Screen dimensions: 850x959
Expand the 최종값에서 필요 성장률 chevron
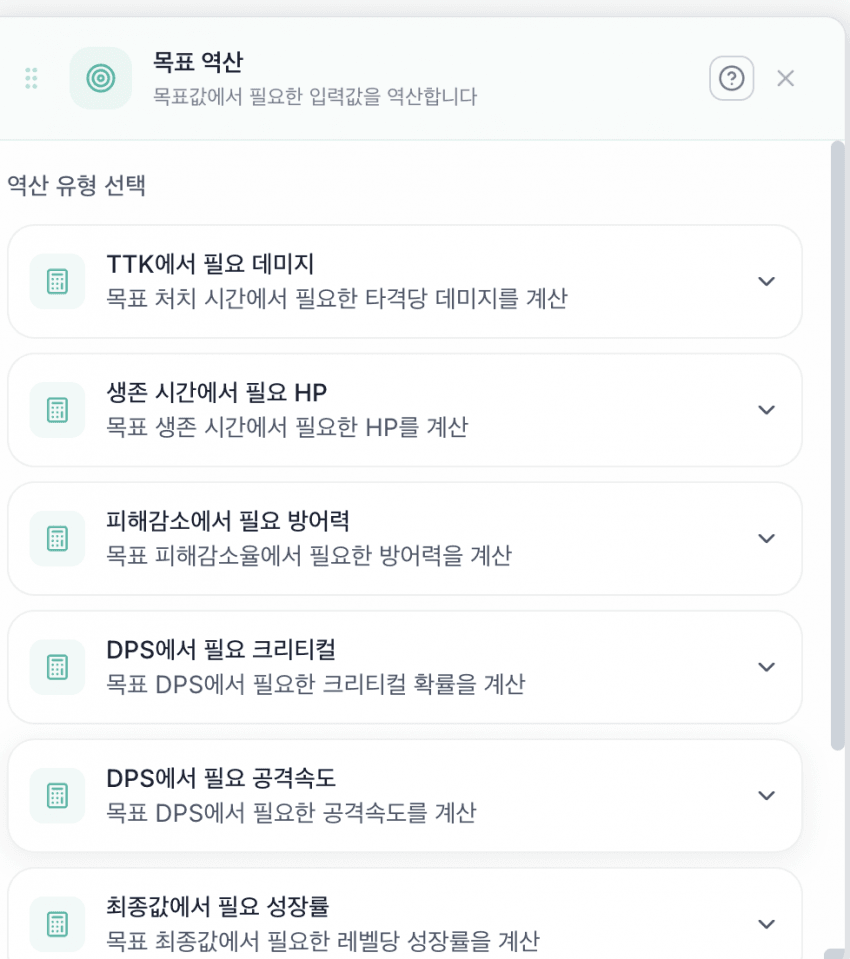(x=766, y=924)
